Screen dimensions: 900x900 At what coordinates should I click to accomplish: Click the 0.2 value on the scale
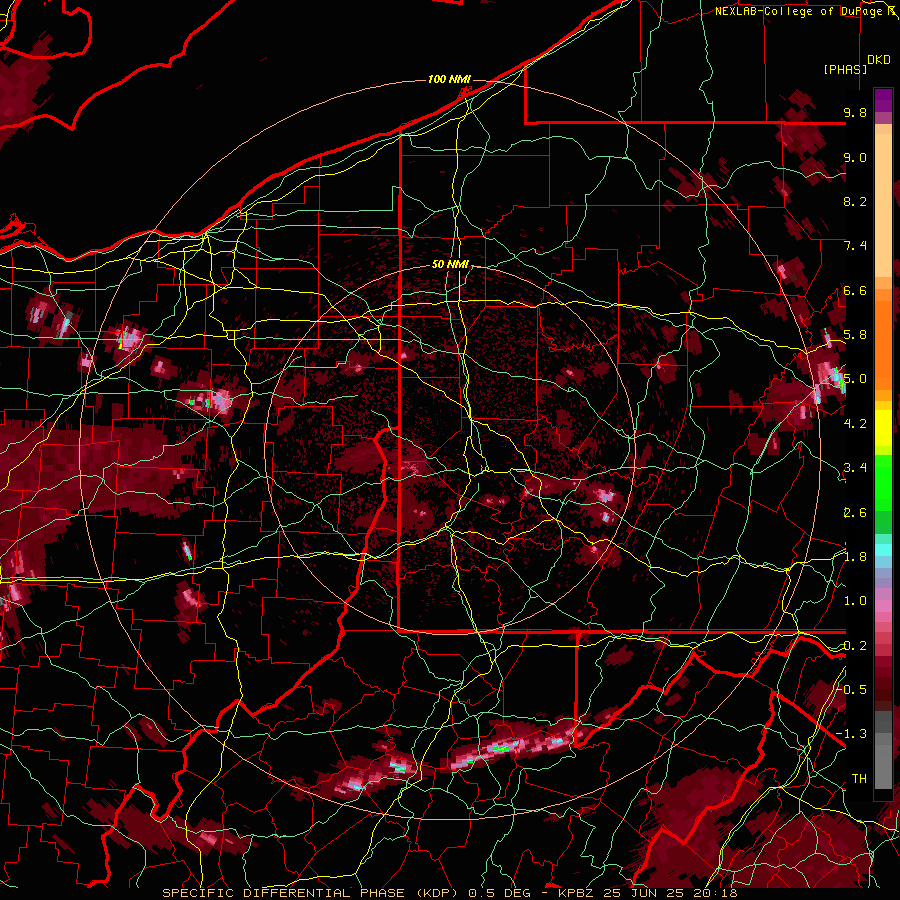click(x=855, y=646)
